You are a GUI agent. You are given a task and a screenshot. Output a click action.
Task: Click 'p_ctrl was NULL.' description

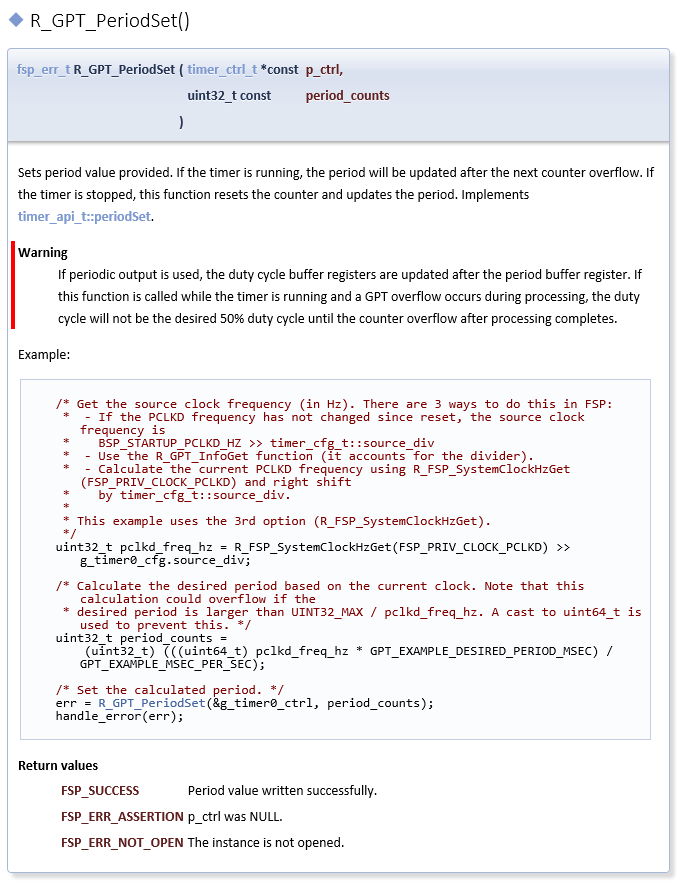tap(235, 817)
